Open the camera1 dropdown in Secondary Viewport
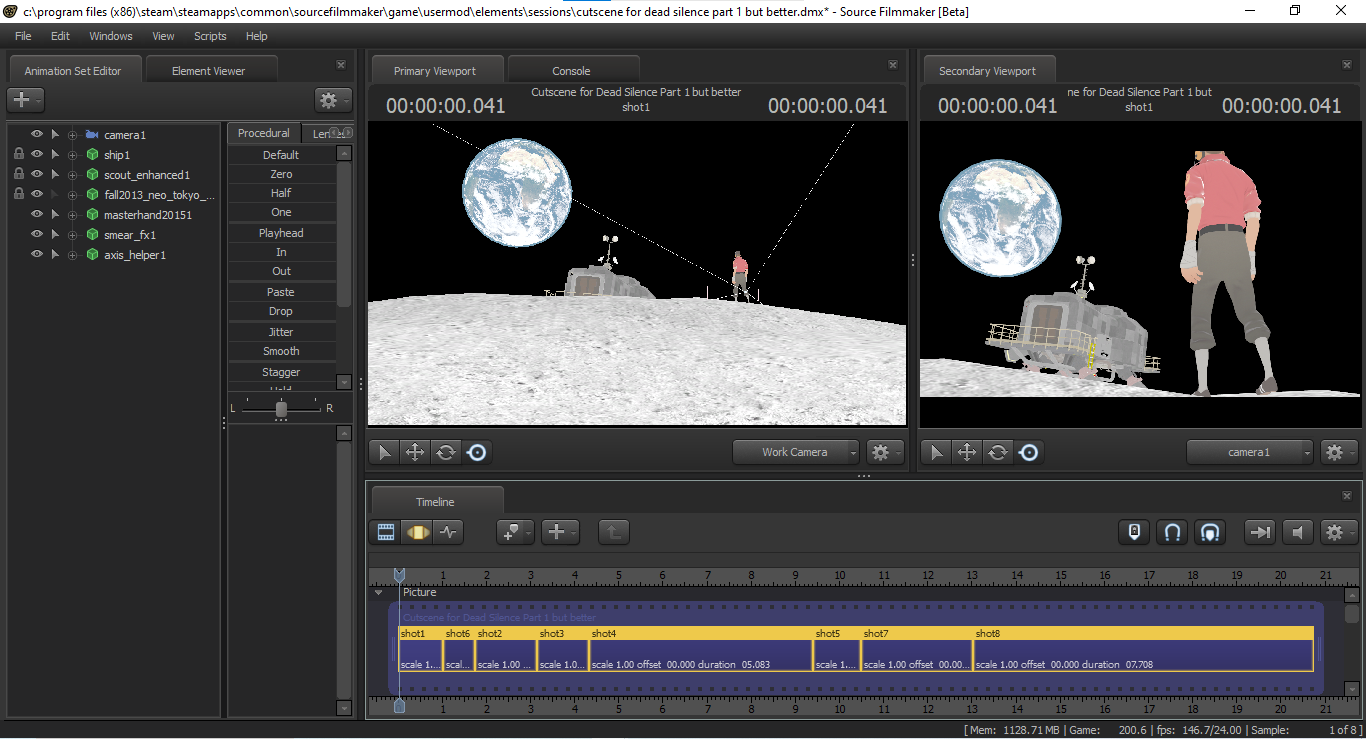 (1249, 453)
